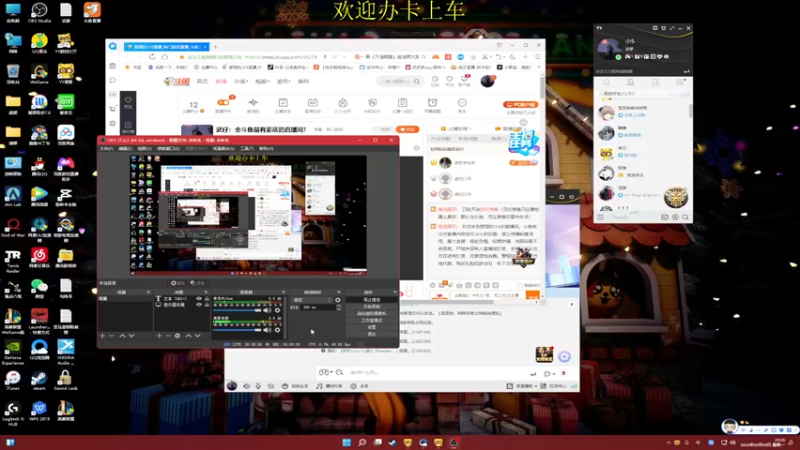The image size is (800, 450).
Task: Select Douyu 首页 home nav tab
Action: pyautogui.click(x=202, y=81)
